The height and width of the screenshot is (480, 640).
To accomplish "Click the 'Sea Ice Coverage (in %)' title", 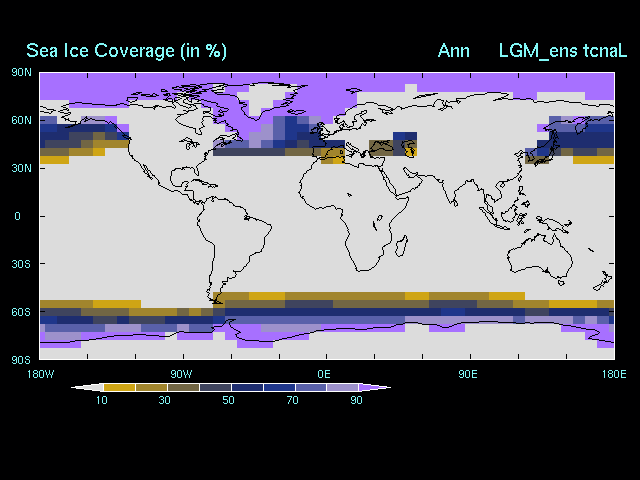I will pyautogui.click(x=126, y=51).
